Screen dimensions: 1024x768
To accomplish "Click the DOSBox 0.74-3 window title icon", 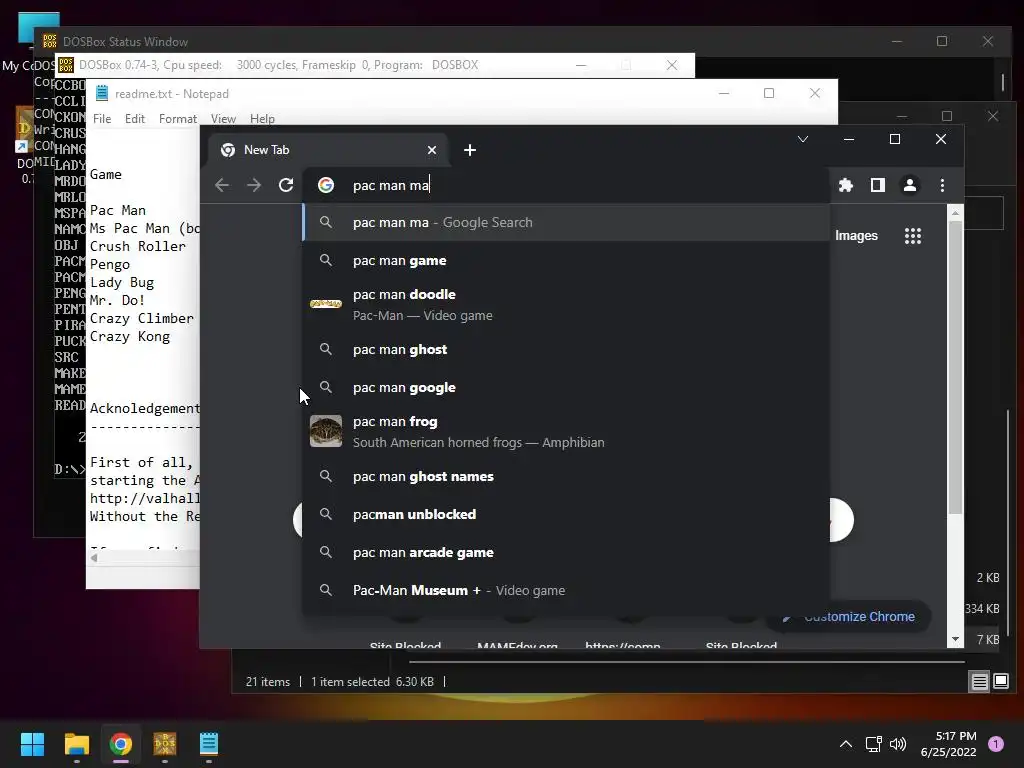I will (x=66, y=65).
